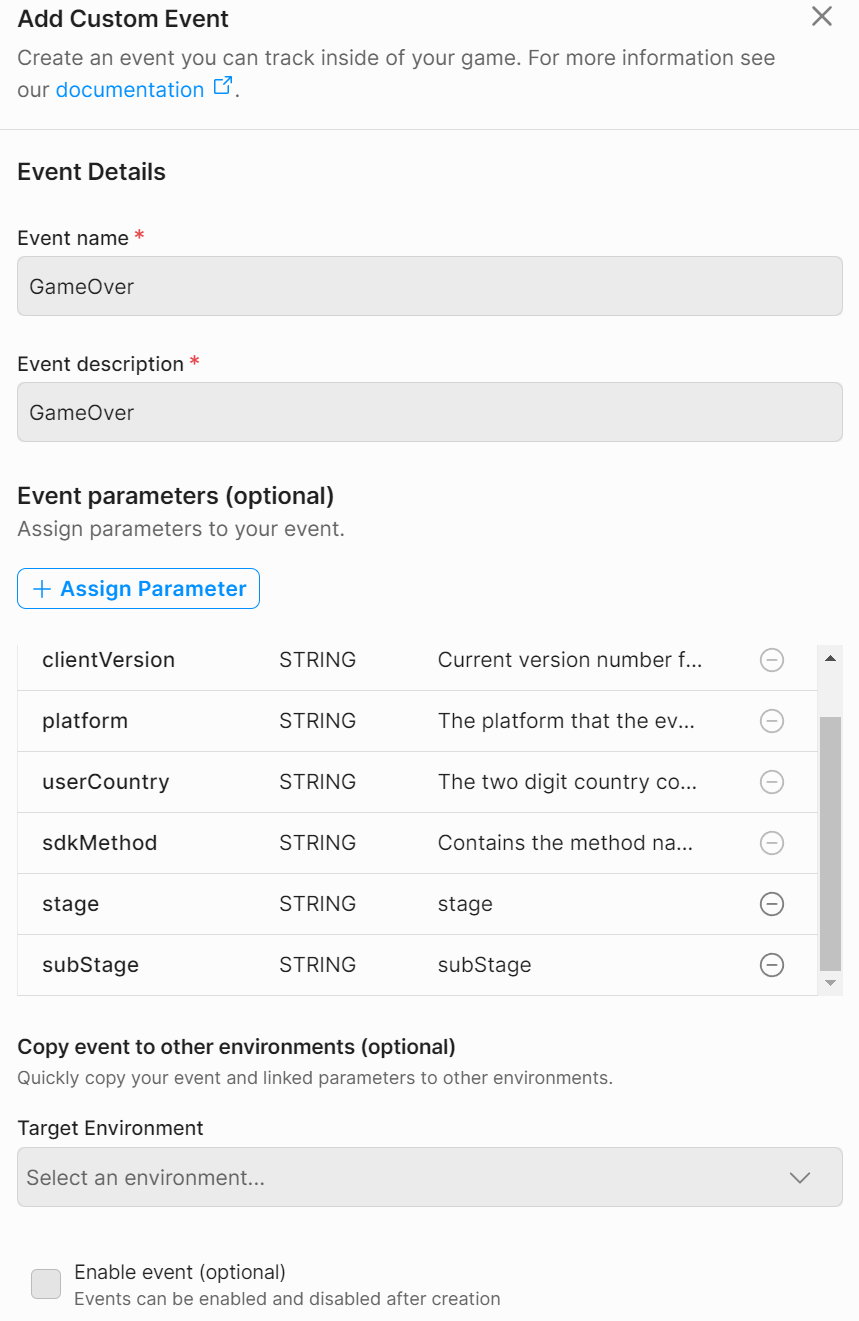The height and width of the screenshot is (1321, 859).
Task: Click the chevron in Select an environment
Action: (x=800, y=1178)
